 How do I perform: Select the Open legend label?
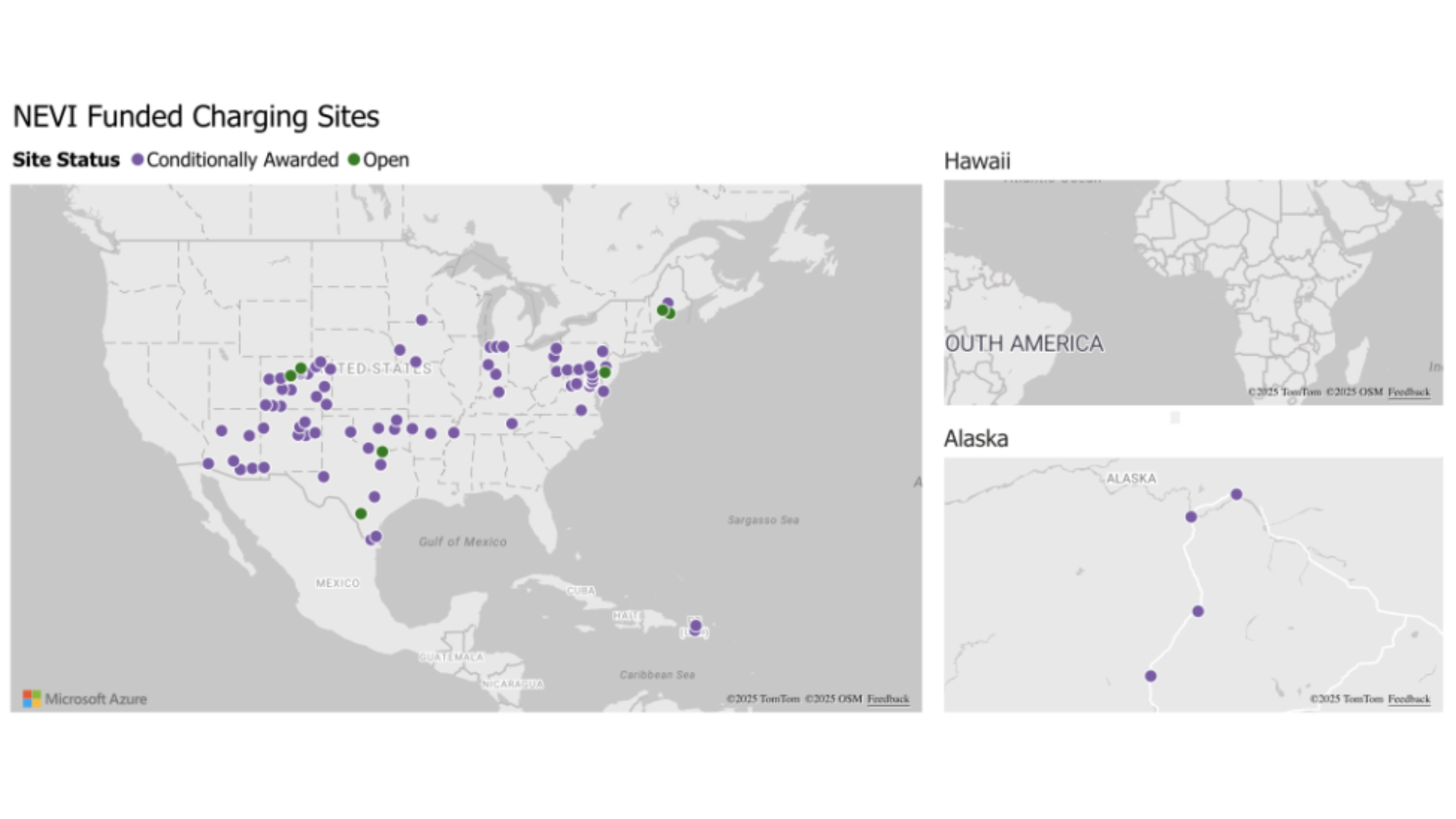click(386, 160)
